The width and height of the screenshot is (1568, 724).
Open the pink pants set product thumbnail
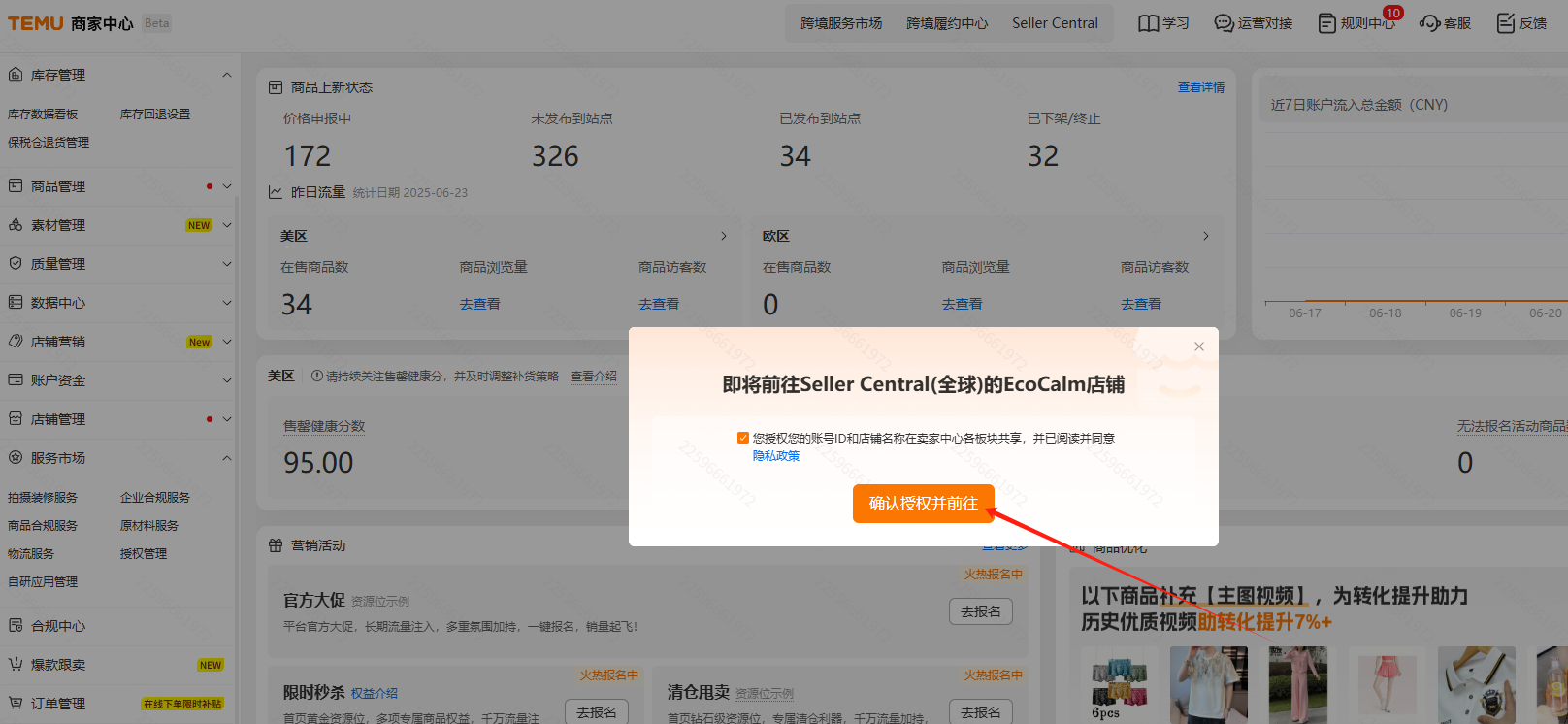click(1298, 685)
